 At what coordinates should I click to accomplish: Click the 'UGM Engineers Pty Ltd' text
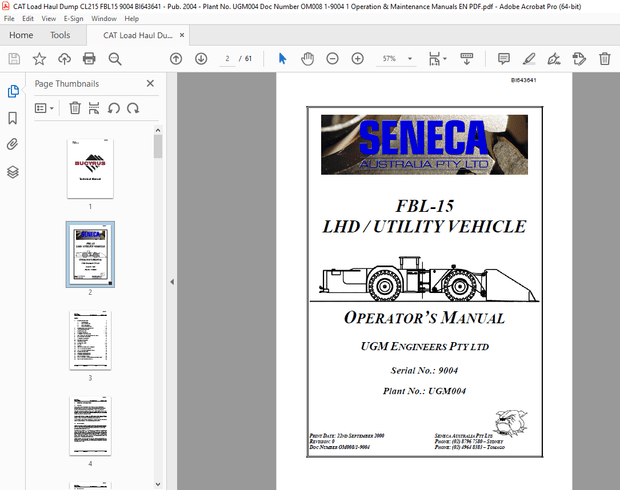pos(425,346)
